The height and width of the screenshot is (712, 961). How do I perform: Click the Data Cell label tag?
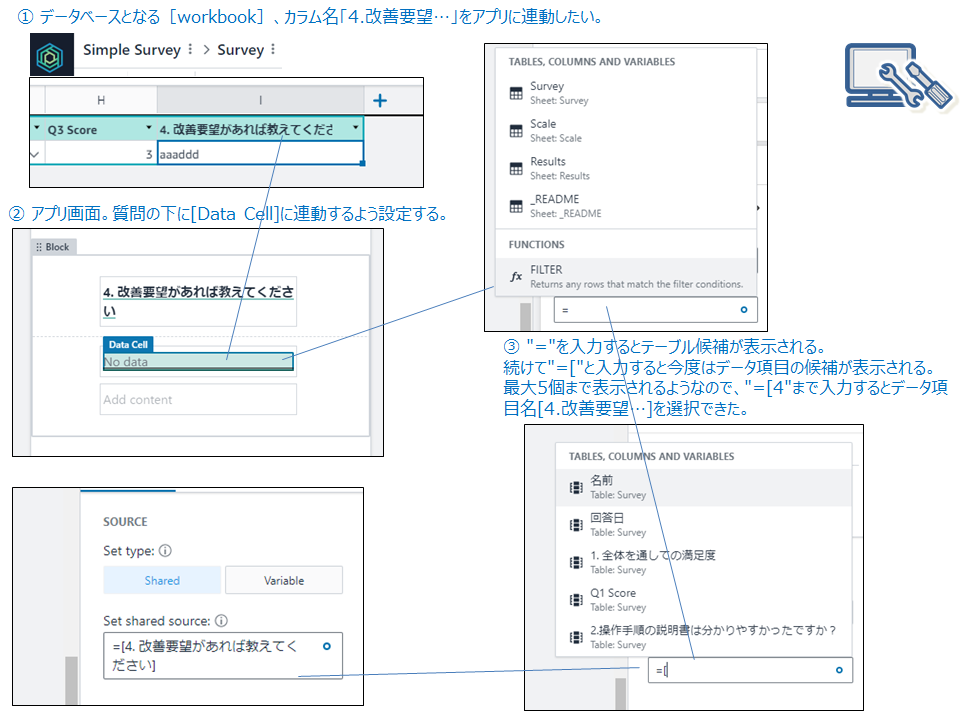[x=128, y=344]
